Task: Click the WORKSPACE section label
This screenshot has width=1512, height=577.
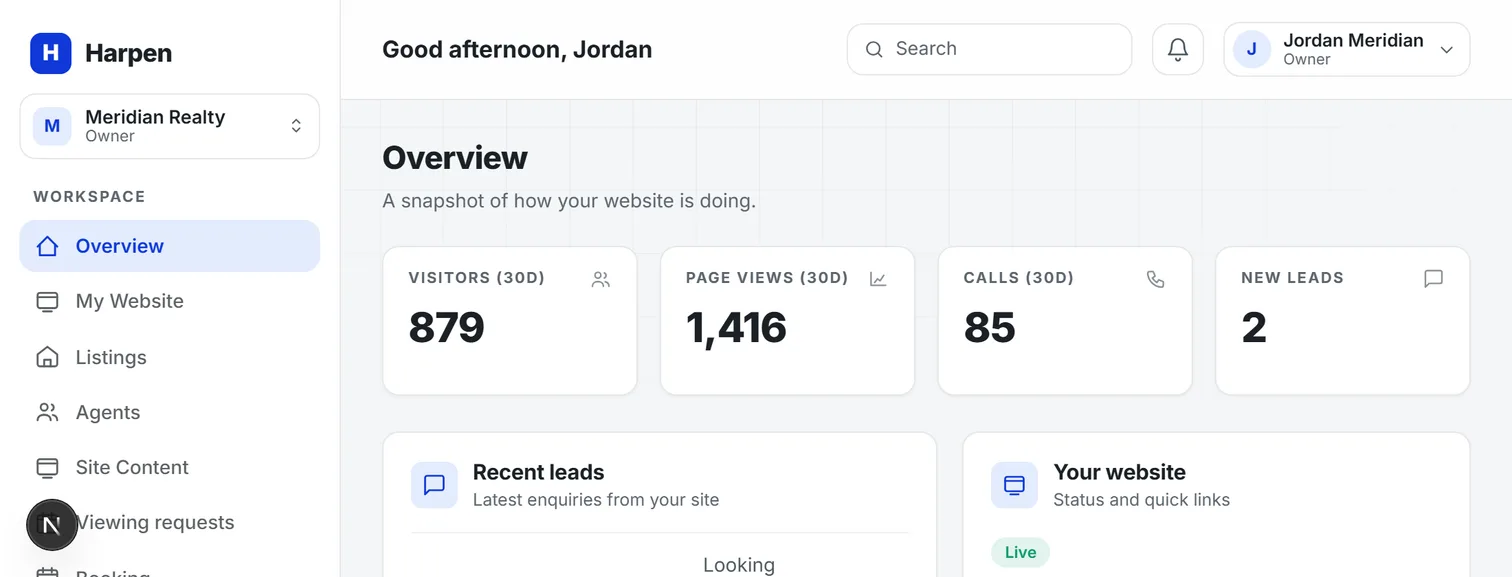Action: [90, 197]
